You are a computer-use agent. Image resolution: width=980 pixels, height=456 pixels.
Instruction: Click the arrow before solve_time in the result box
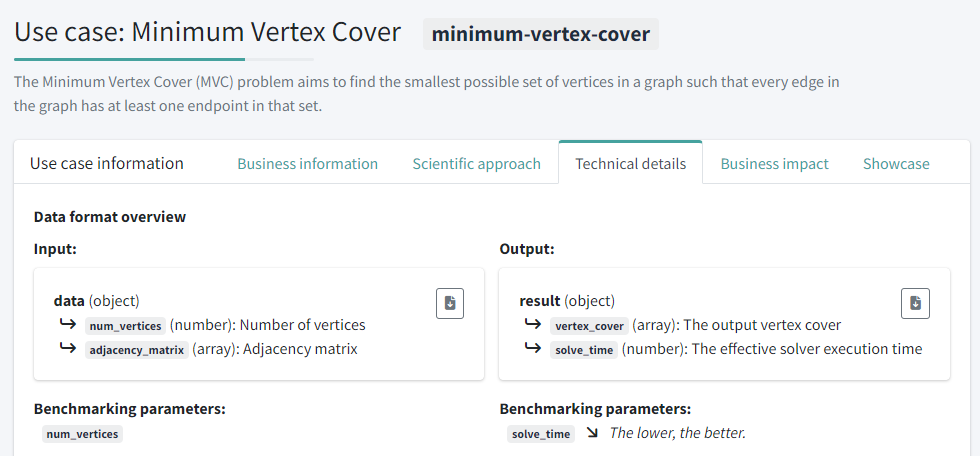(x=533, y=349)
